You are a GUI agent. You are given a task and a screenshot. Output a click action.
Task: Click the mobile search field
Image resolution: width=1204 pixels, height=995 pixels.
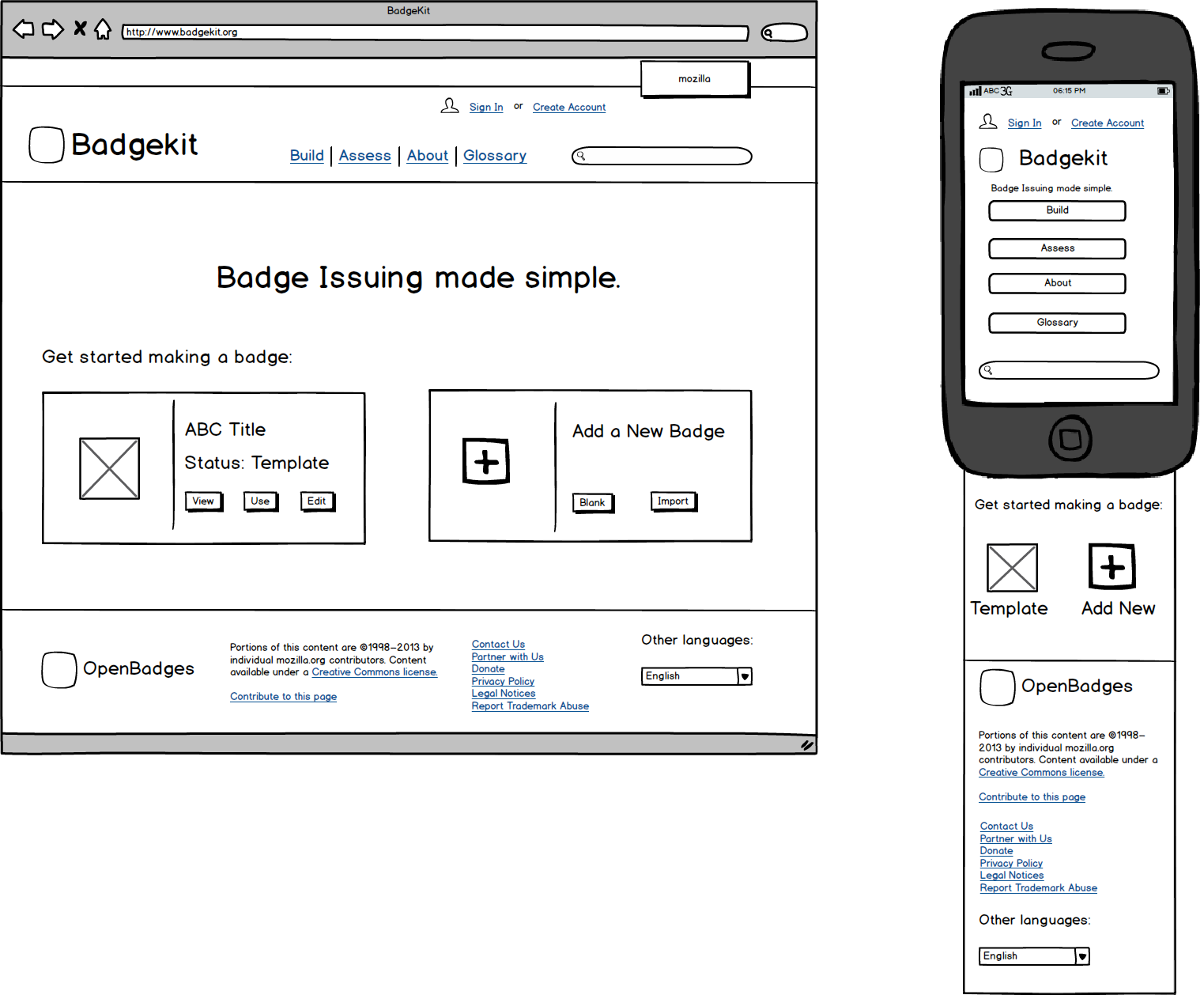click(x=1069, y=371)
